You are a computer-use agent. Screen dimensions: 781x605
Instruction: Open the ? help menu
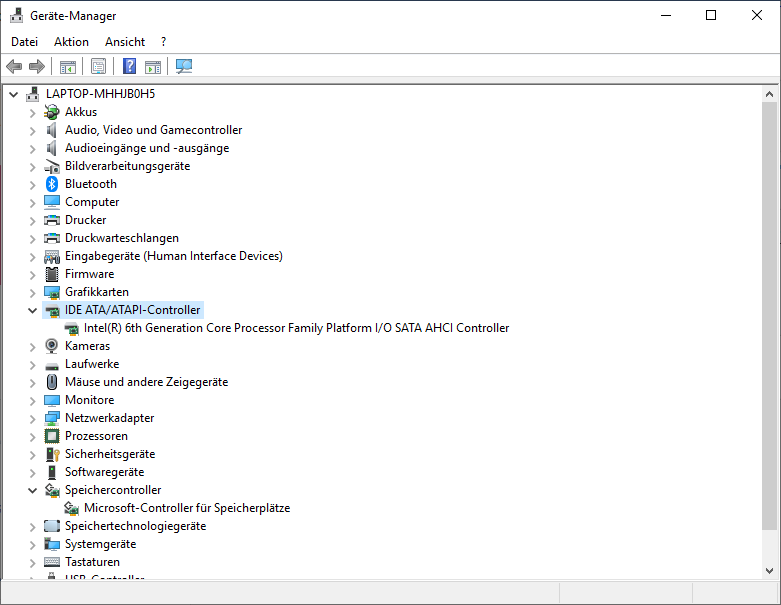pos(163,42)
